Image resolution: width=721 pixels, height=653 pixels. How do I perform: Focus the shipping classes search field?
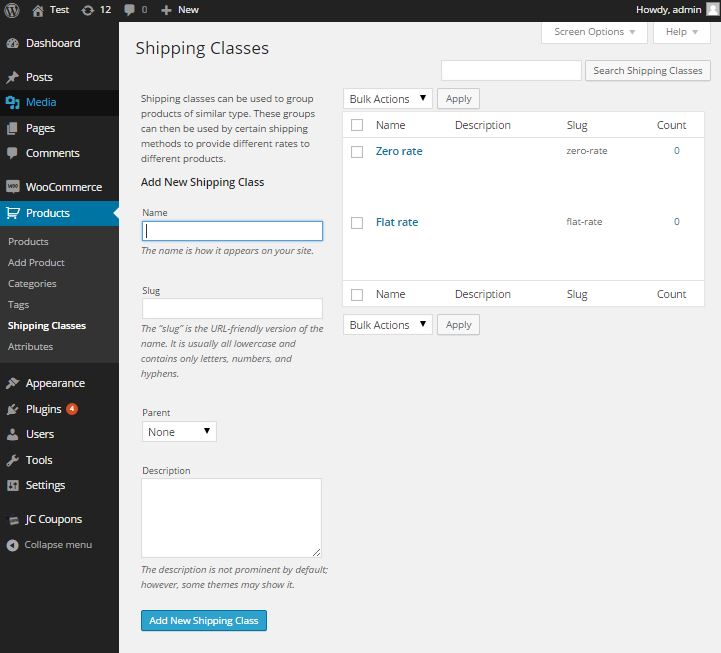pyautogui.click(x=511, y=71)
